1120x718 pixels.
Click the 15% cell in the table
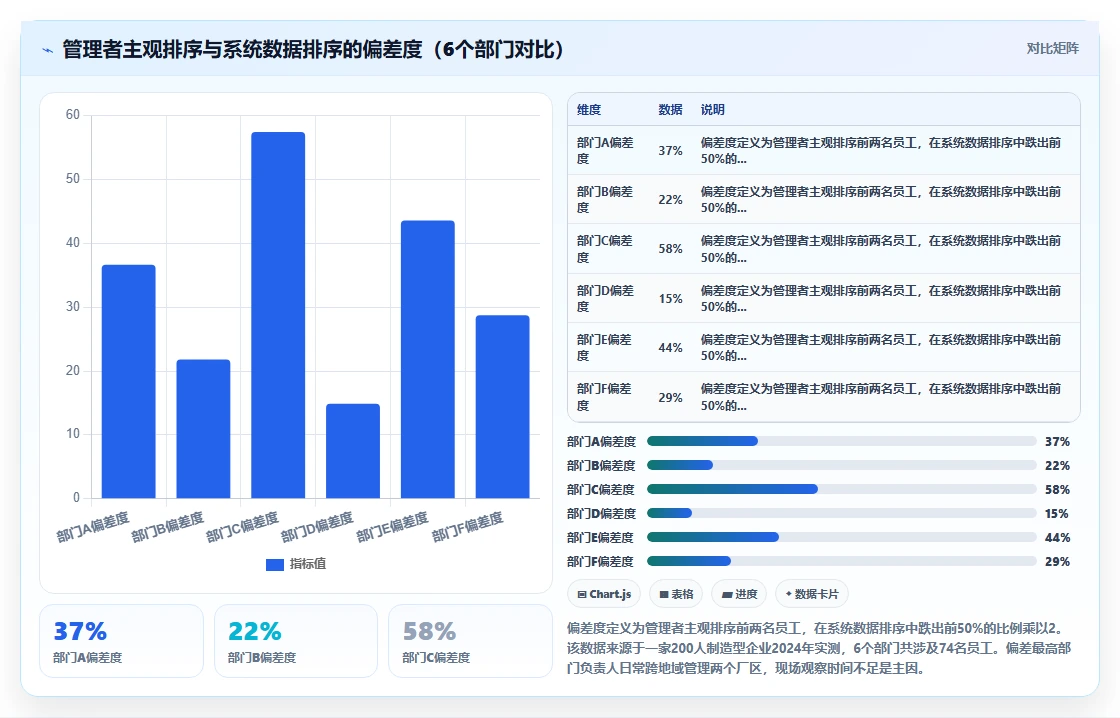coord(670,299)
